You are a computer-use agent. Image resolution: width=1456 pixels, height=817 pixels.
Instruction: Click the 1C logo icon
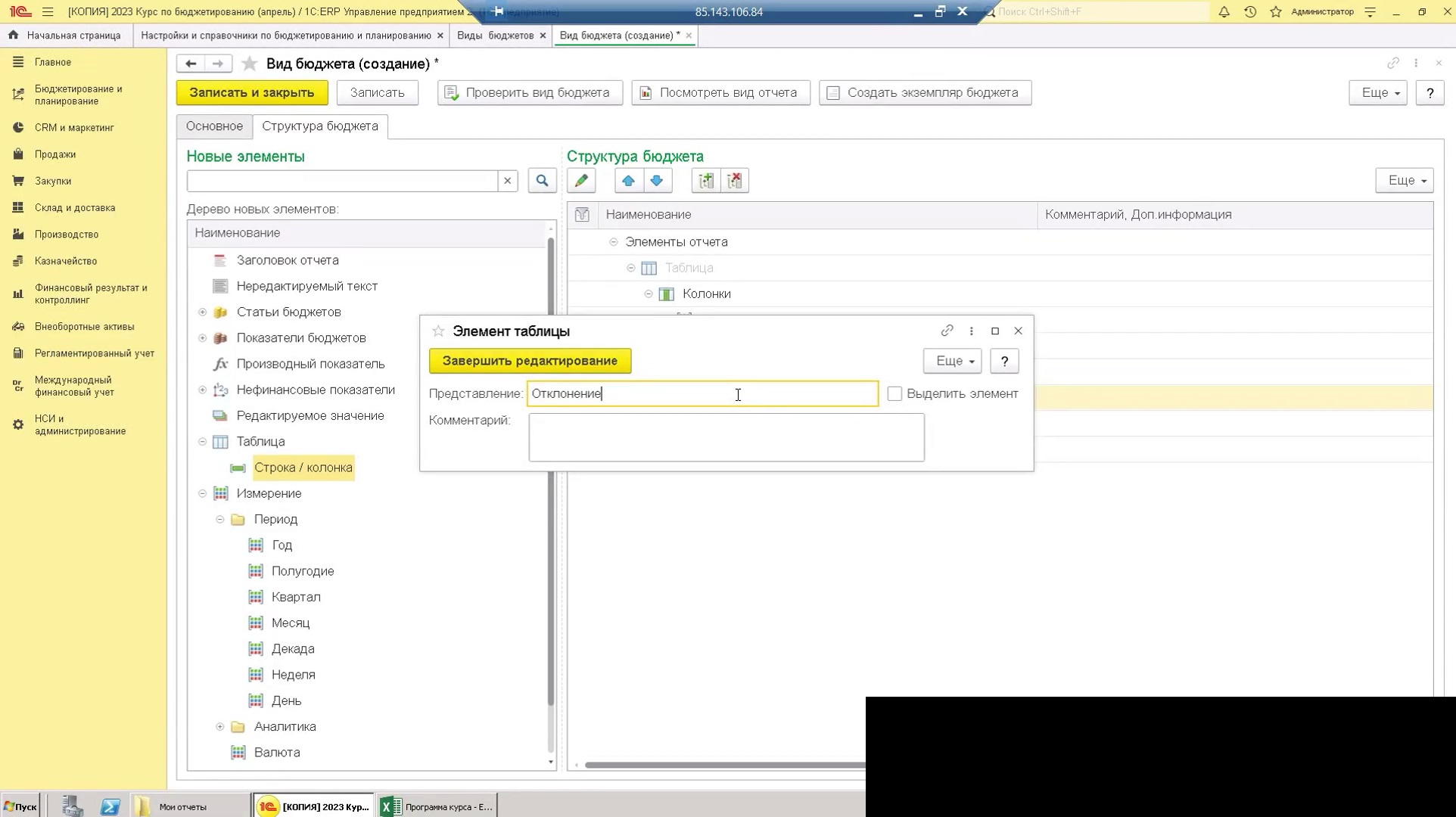(20, 12)
